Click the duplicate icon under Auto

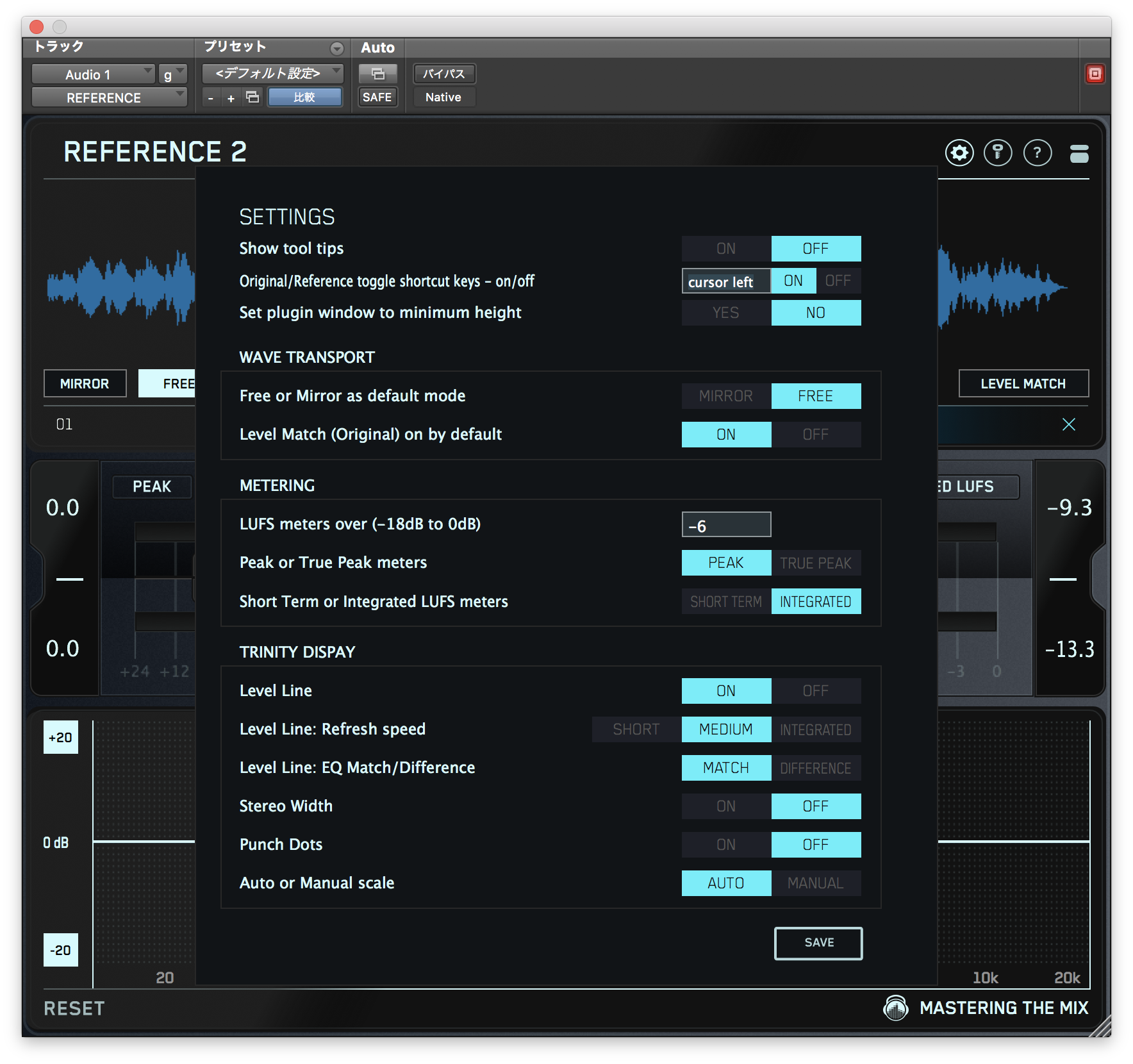[x=377, y=74]
